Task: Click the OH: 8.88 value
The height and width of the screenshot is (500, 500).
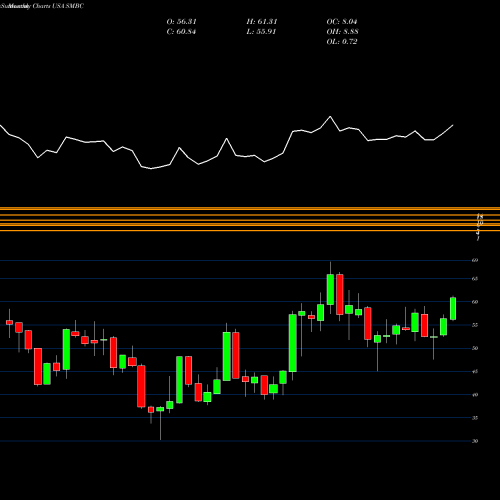Action: click(x=342, y=32)
